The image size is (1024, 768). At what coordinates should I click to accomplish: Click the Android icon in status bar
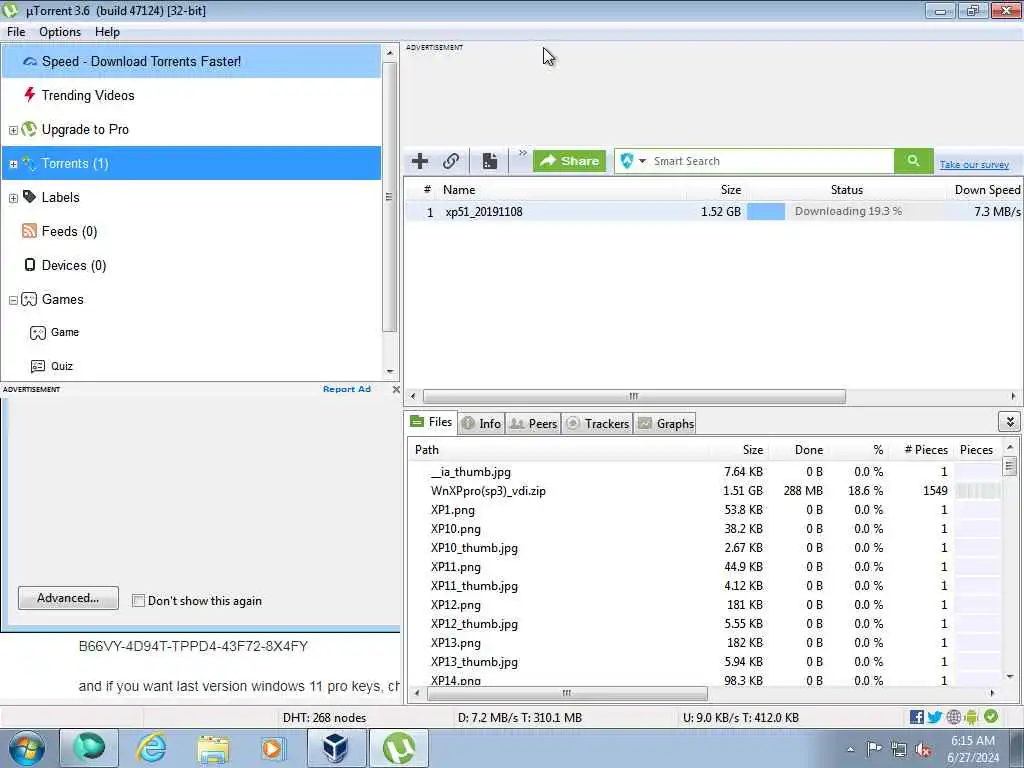click(x=971, y=717)
